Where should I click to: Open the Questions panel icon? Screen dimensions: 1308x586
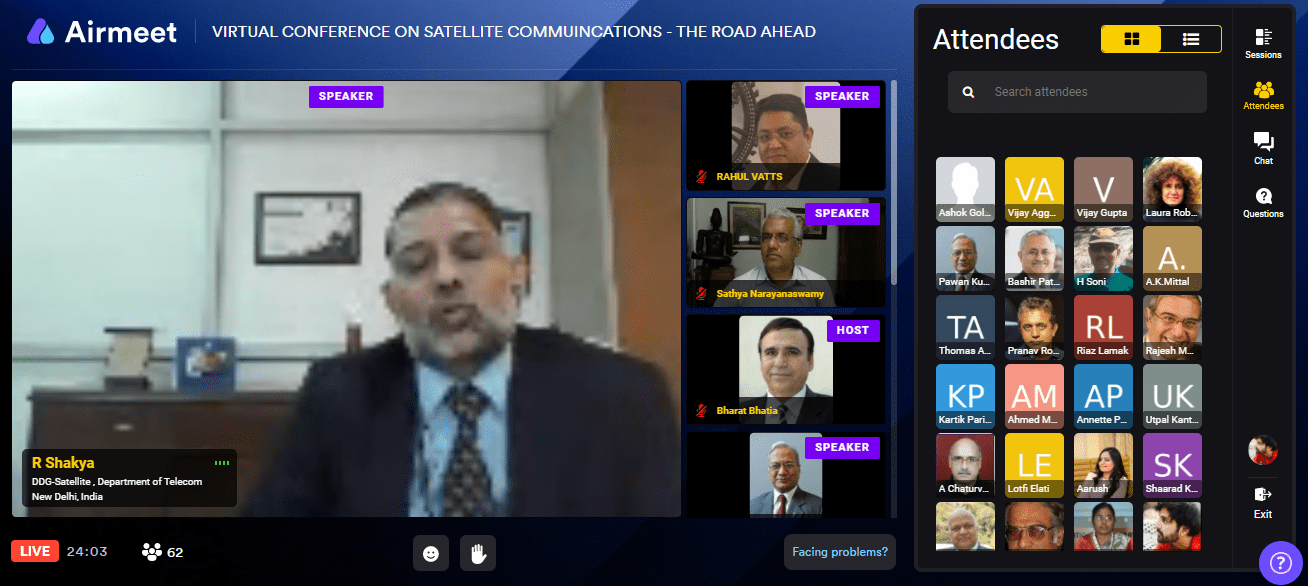pos(1263,203)
